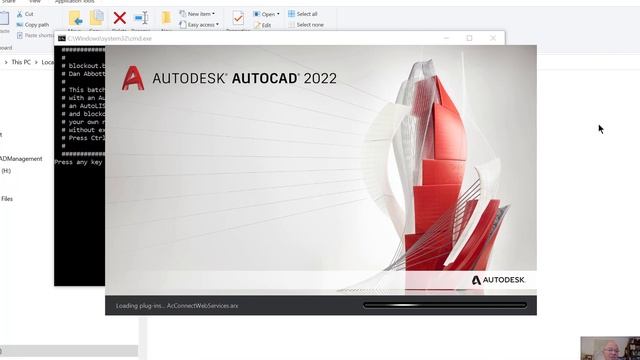Click the Paste clipboard icon
Viewport: 640px width, 360px height.
coord(4,18)
